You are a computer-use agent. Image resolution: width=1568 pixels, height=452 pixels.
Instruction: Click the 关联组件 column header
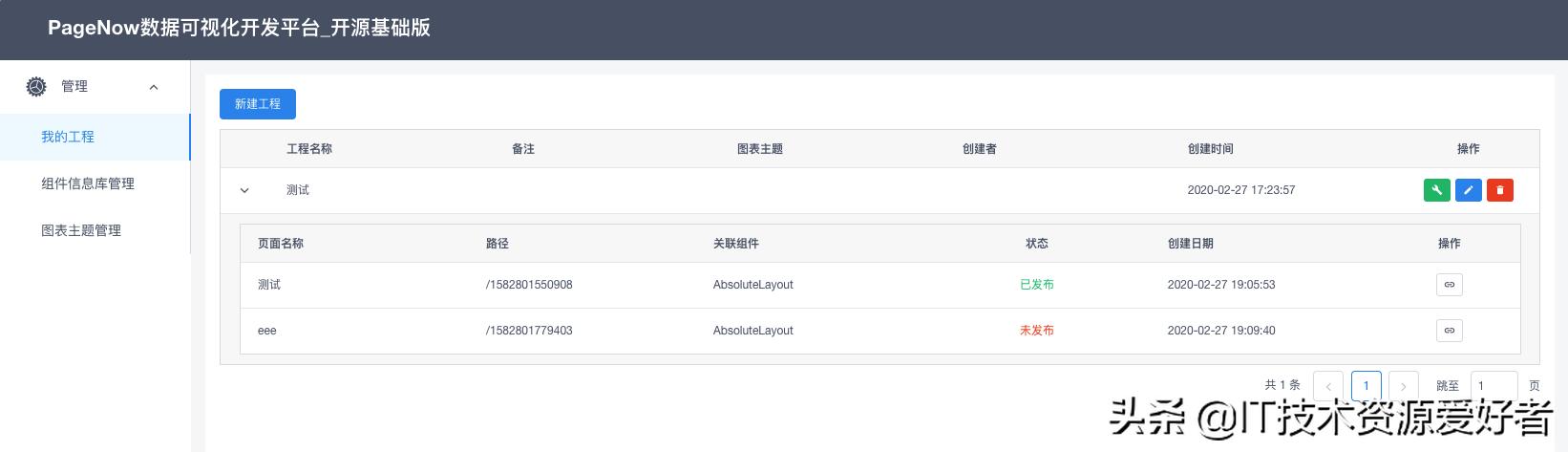[x=736, y=244]
